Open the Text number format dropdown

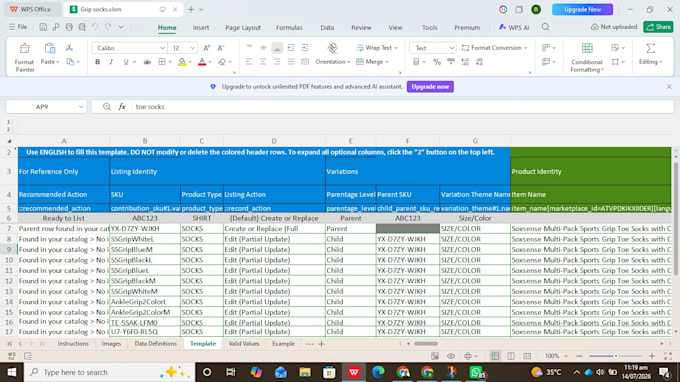coord(451,48)
